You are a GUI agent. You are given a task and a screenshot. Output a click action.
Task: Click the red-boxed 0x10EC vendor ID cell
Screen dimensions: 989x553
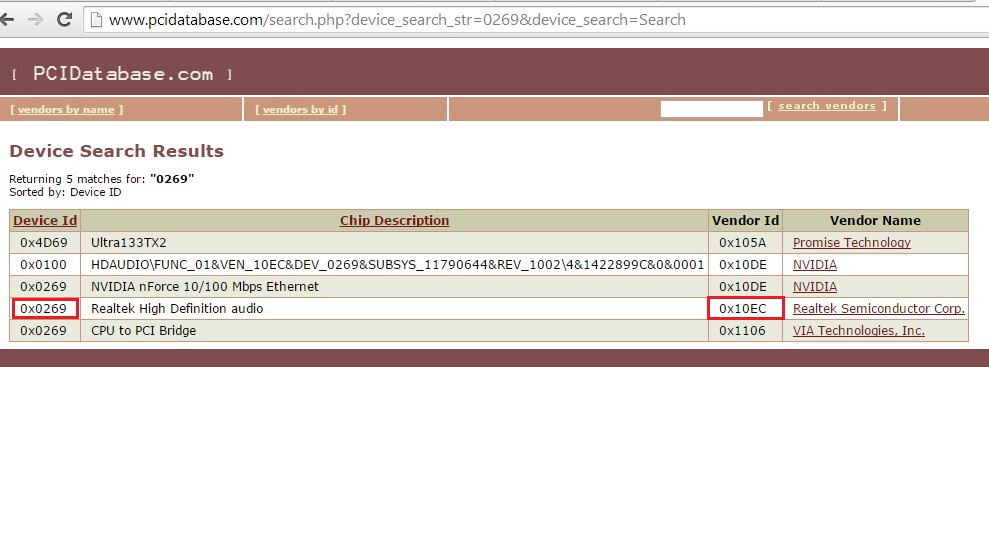744,309
